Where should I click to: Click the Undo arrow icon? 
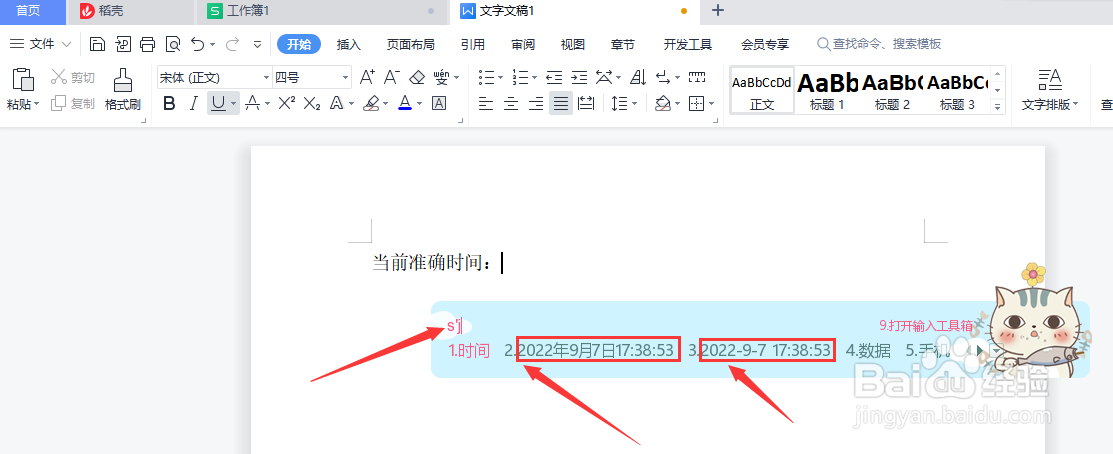click(197, 44)
